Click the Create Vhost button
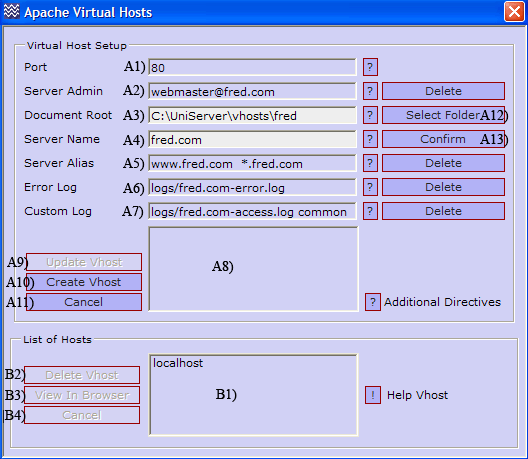 tap(84, 282)
